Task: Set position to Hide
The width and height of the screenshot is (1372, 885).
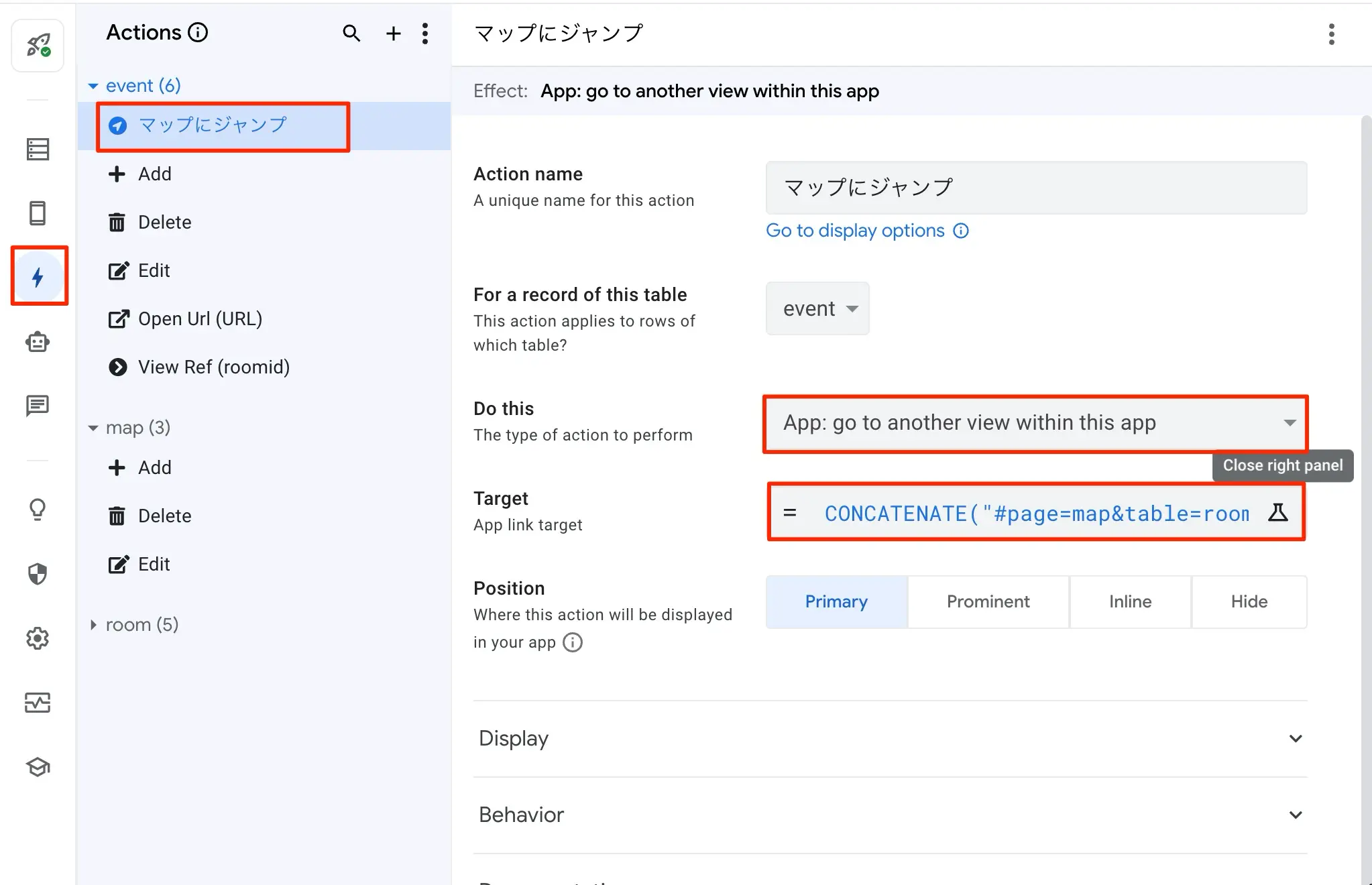Action: (x=1249, y=601)
